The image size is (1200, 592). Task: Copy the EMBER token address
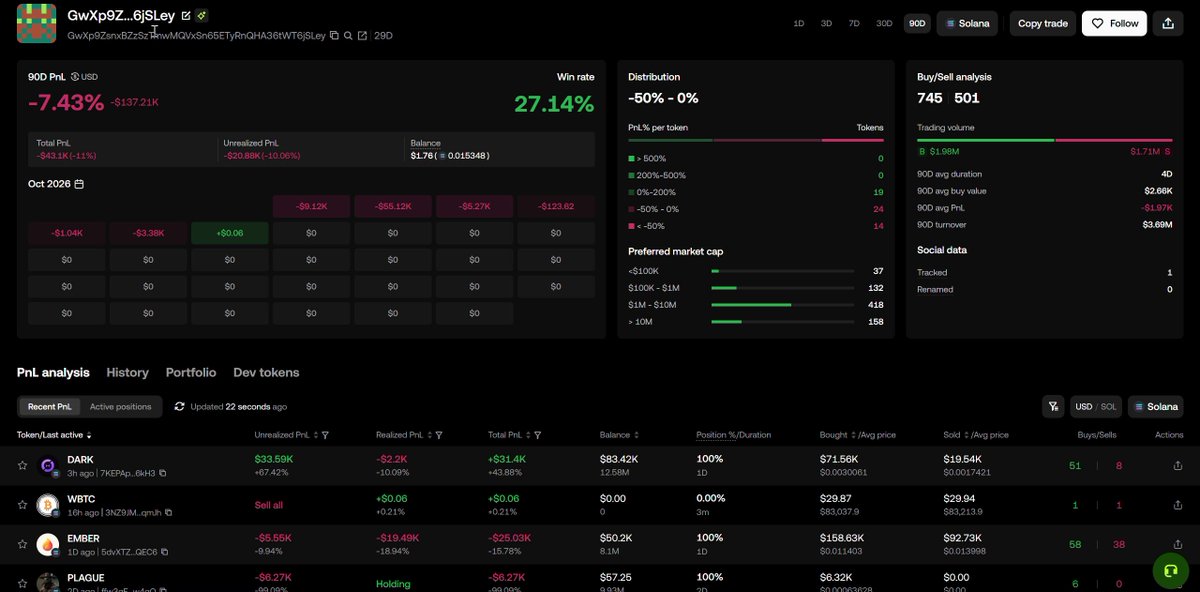[x=165, y=552]
